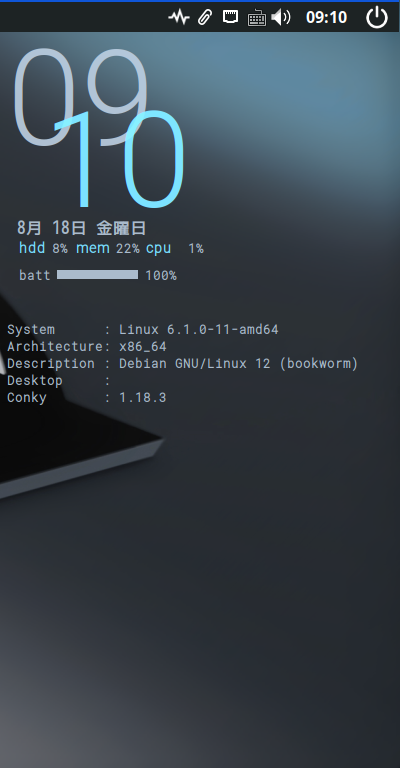Viewport: 400px width, 768px height.
Task: Click the 09:10 panel clock
Action: [x=326, y=18]
